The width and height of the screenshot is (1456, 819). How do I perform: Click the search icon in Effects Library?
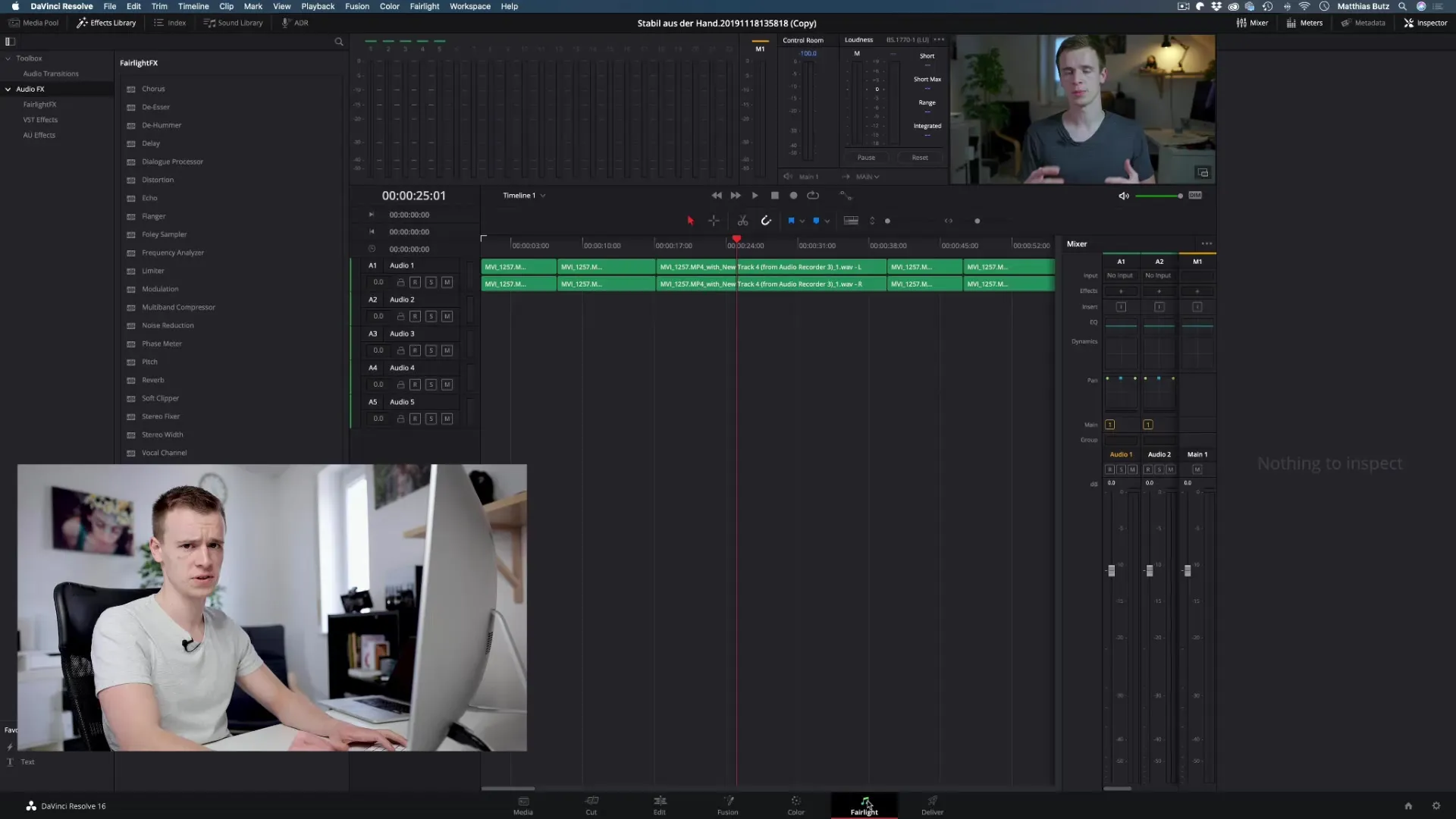[339, 42]
